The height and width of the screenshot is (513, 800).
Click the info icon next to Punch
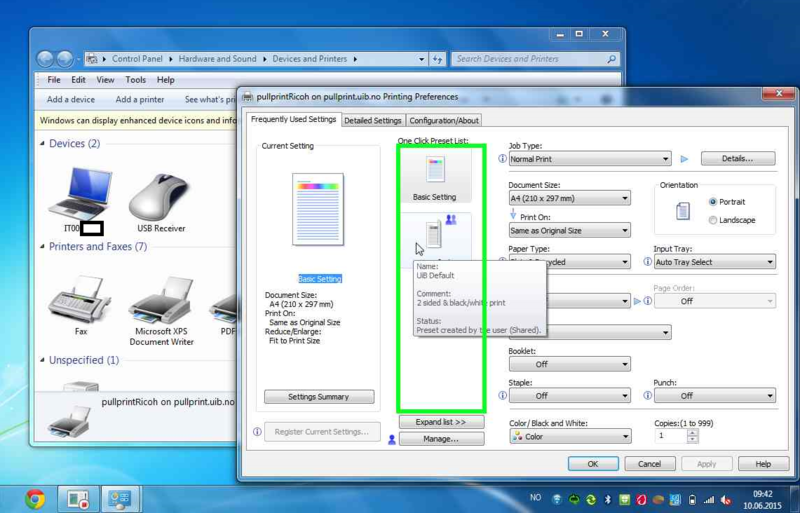[x=647, y=395]
